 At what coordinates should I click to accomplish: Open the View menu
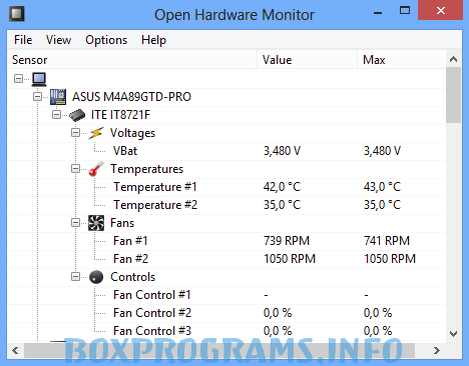[x=58, y=40]
